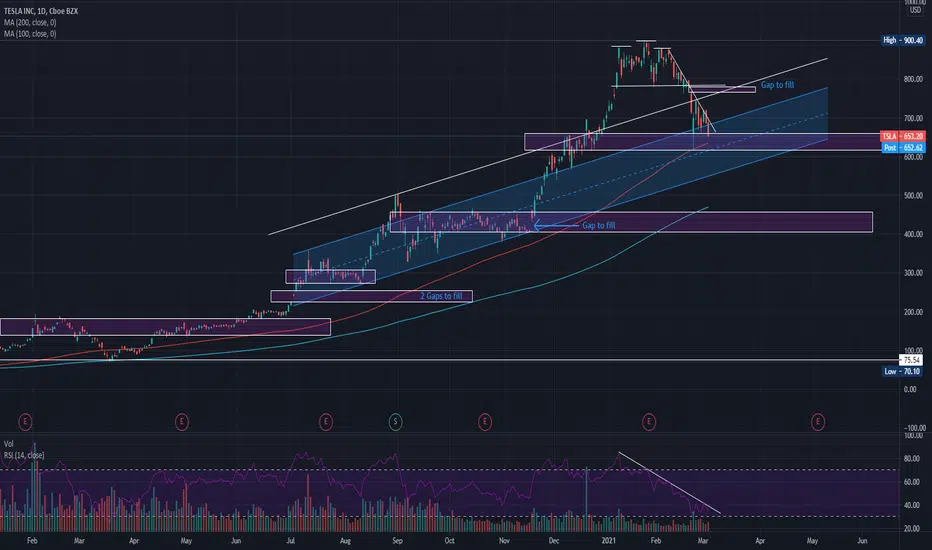Click the 300.00 level on price axis

pyautogui.click(x=913, y=273)
